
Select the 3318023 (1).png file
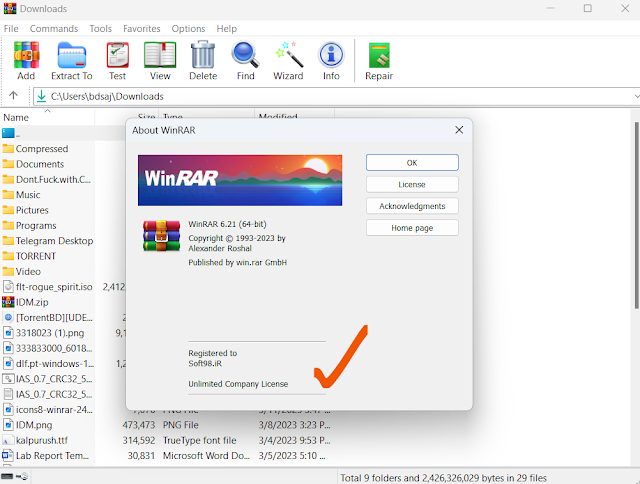44,333
